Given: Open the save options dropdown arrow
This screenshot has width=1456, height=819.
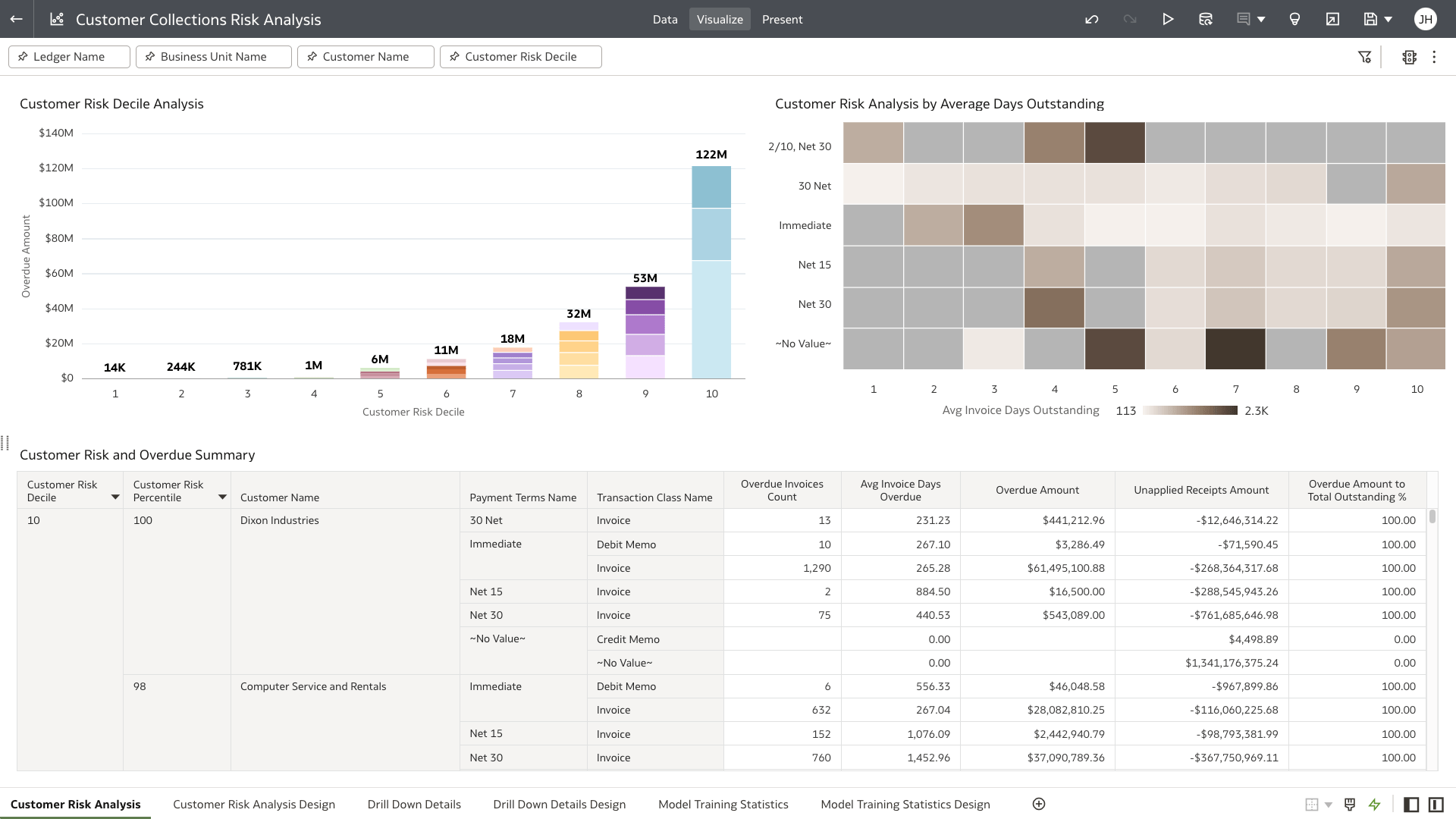Looking at the screenshot, I should pyautogui.click(x=1389, y=19).
